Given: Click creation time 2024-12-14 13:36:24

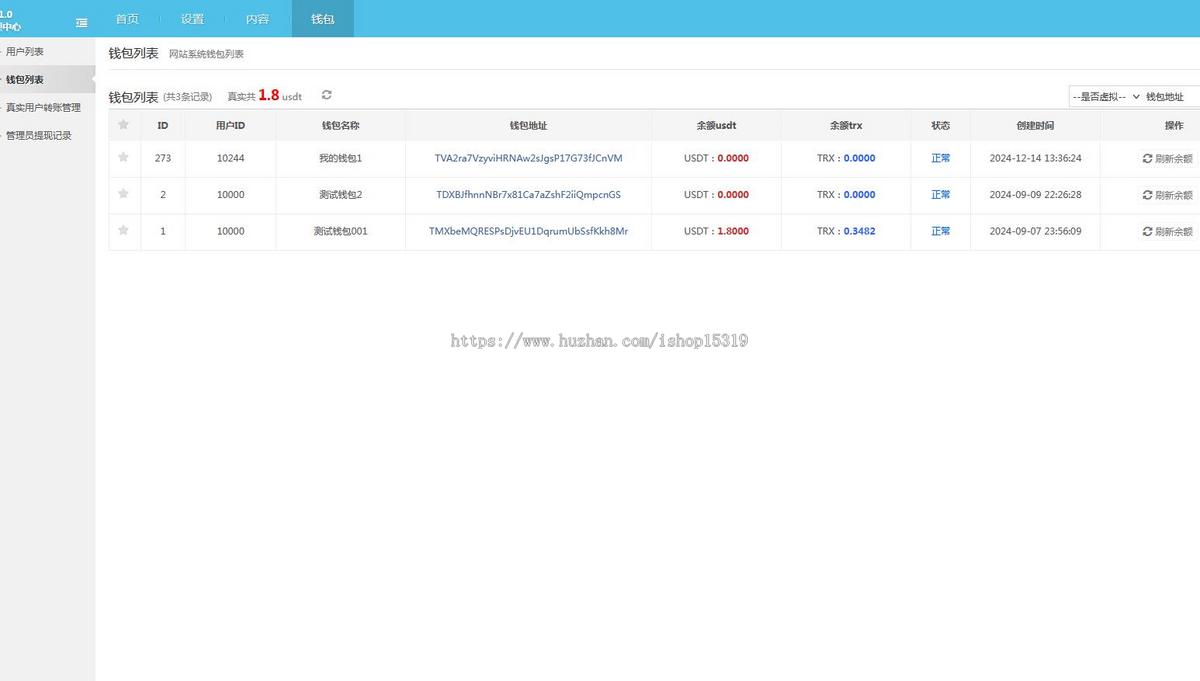Looking at the screenshot, I should pyautogui.click(x=1035, y=158).
